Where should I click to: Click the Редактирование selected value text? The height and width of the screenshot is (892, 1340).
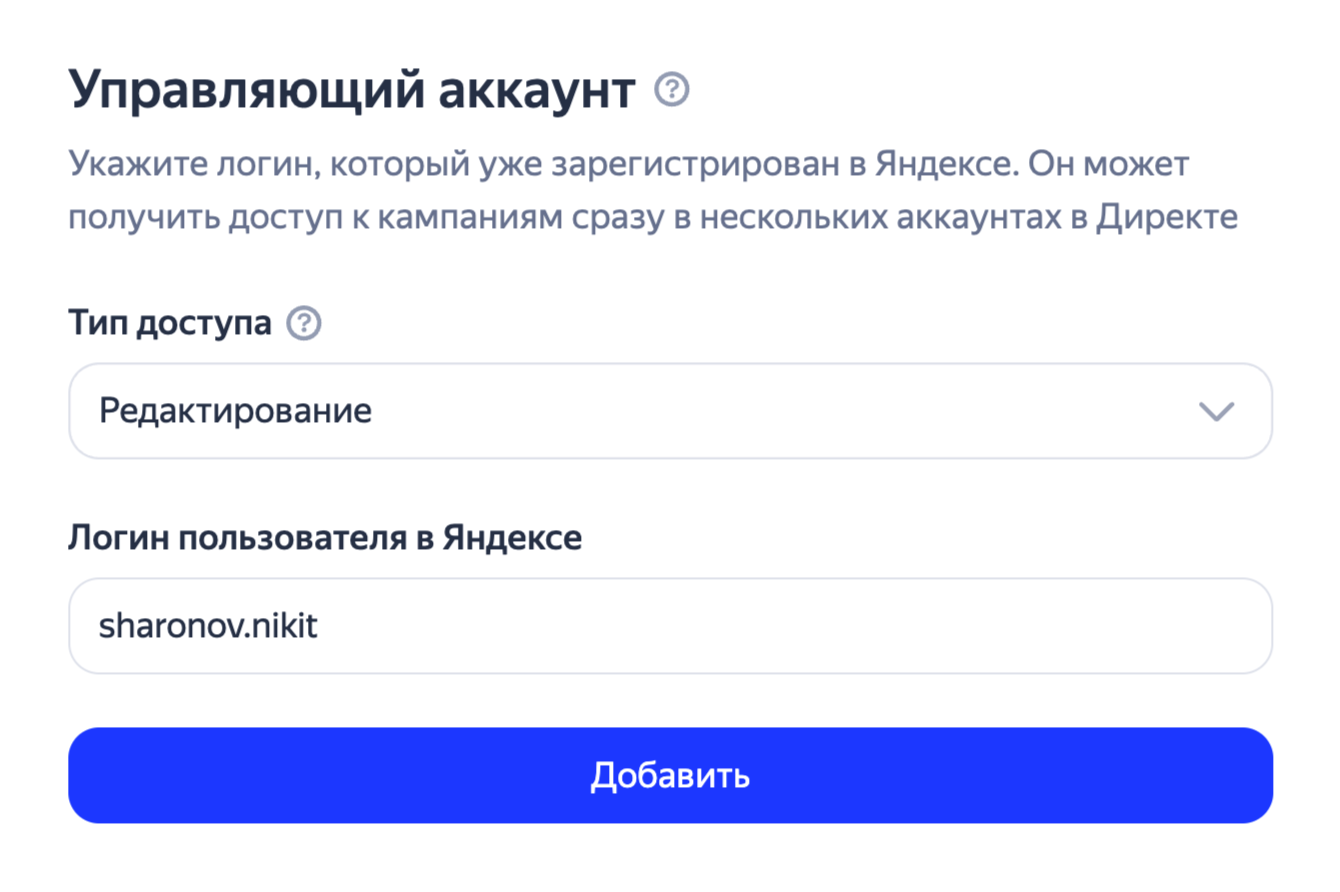(236, 411)
